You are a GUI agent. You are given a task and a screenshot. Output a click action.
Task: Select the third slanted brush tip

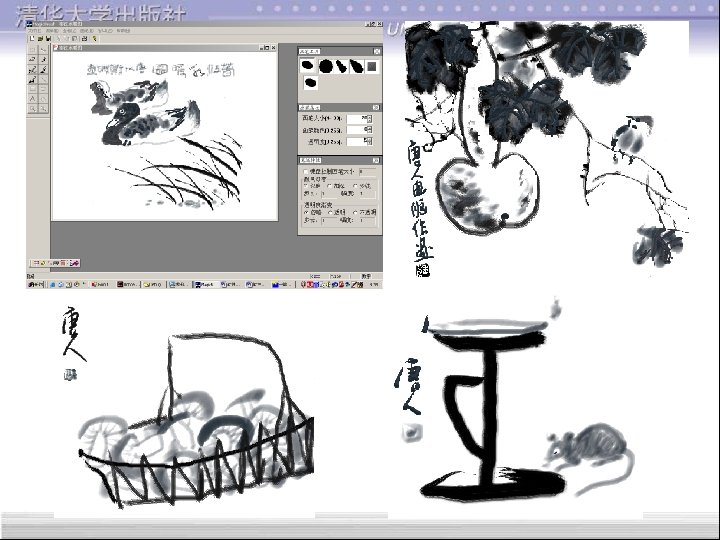point(341,67)
